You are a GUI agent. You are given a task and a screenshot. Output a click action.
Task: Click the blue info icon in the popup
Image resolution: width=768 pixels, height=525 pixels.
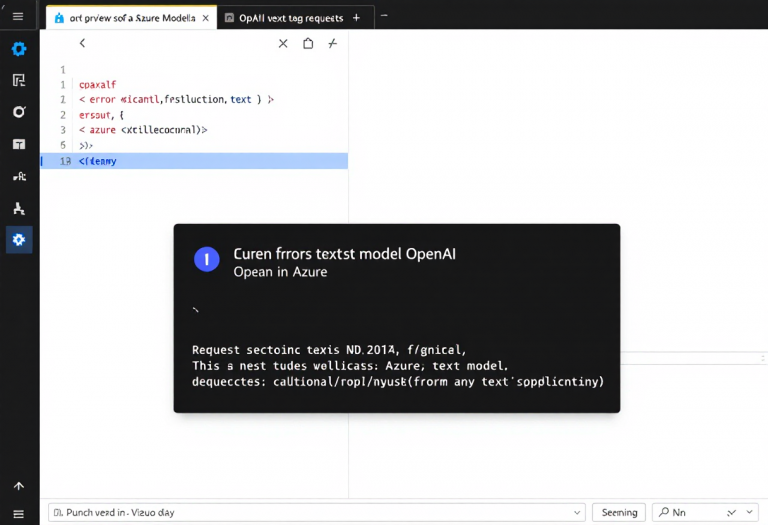[206, 259]
